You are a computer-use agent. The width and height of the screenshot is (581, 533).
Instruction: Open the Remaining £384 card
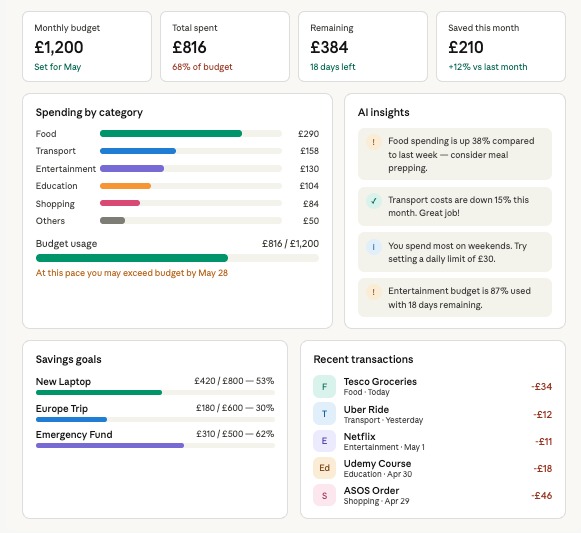coord(363,46)
